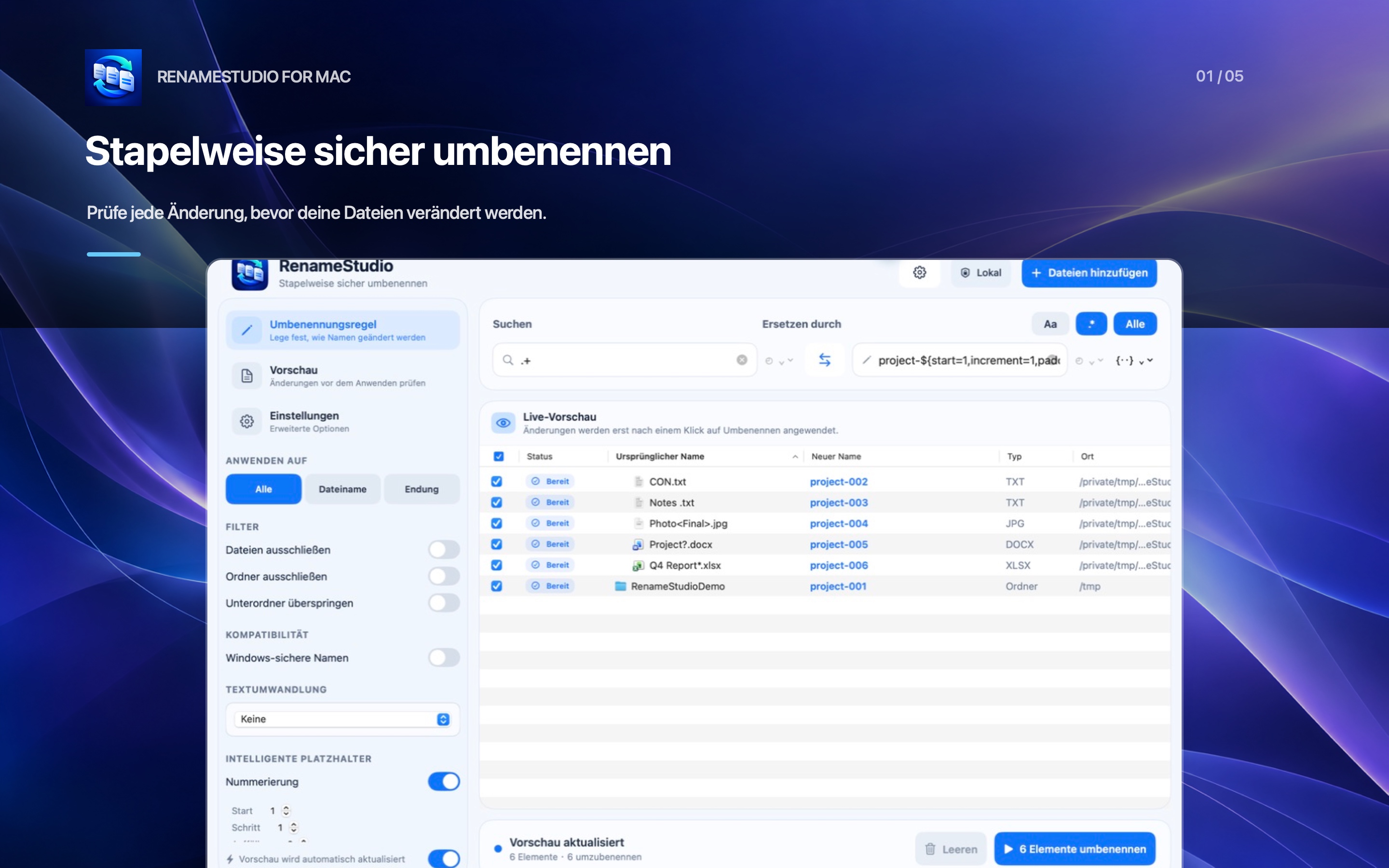1389x868 pixels.
Task: Adjust the Schritt number stepper
Action: pos(293,828)
